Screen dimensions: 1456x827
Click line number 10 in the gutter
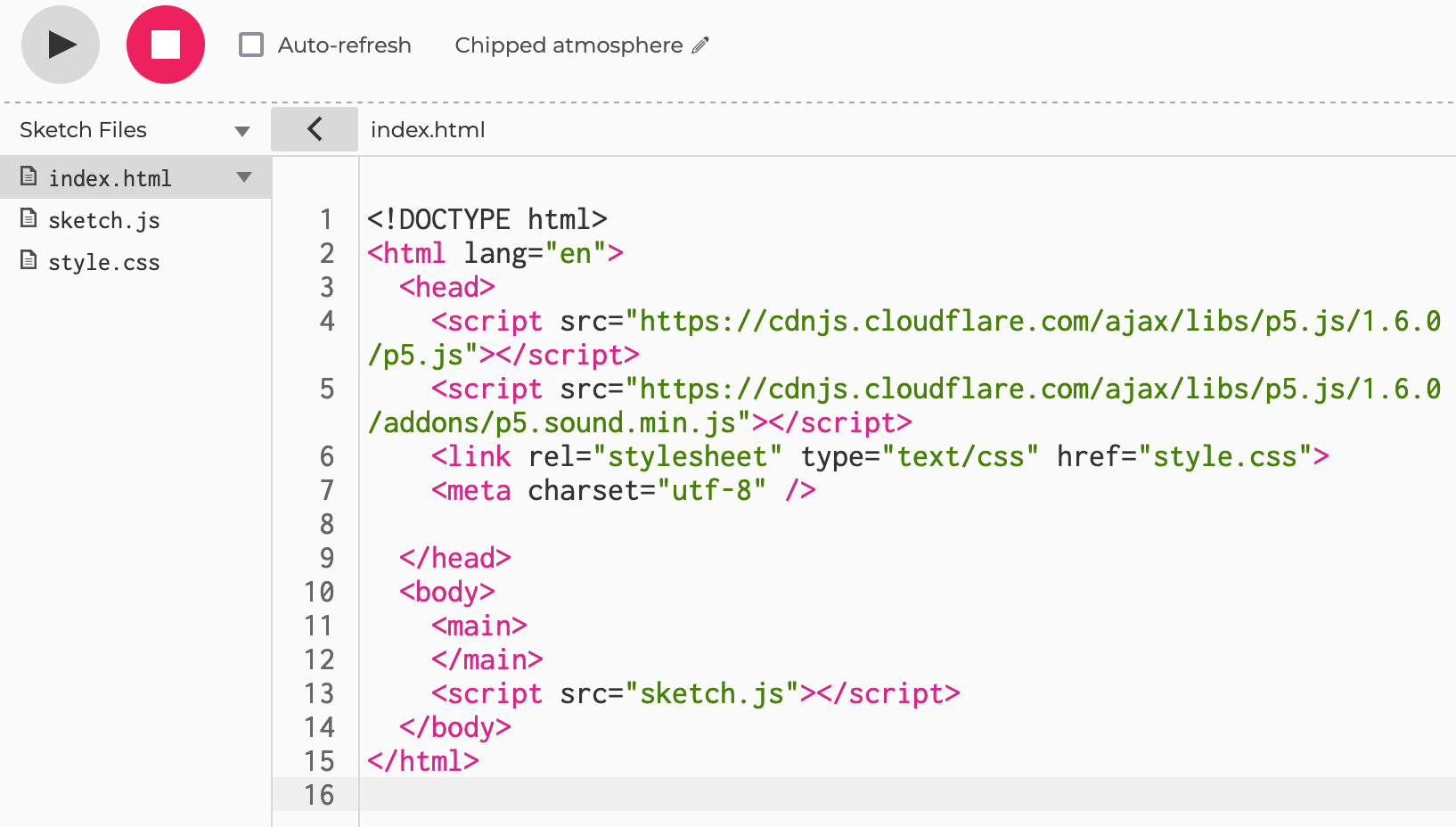tap(319, 592)
